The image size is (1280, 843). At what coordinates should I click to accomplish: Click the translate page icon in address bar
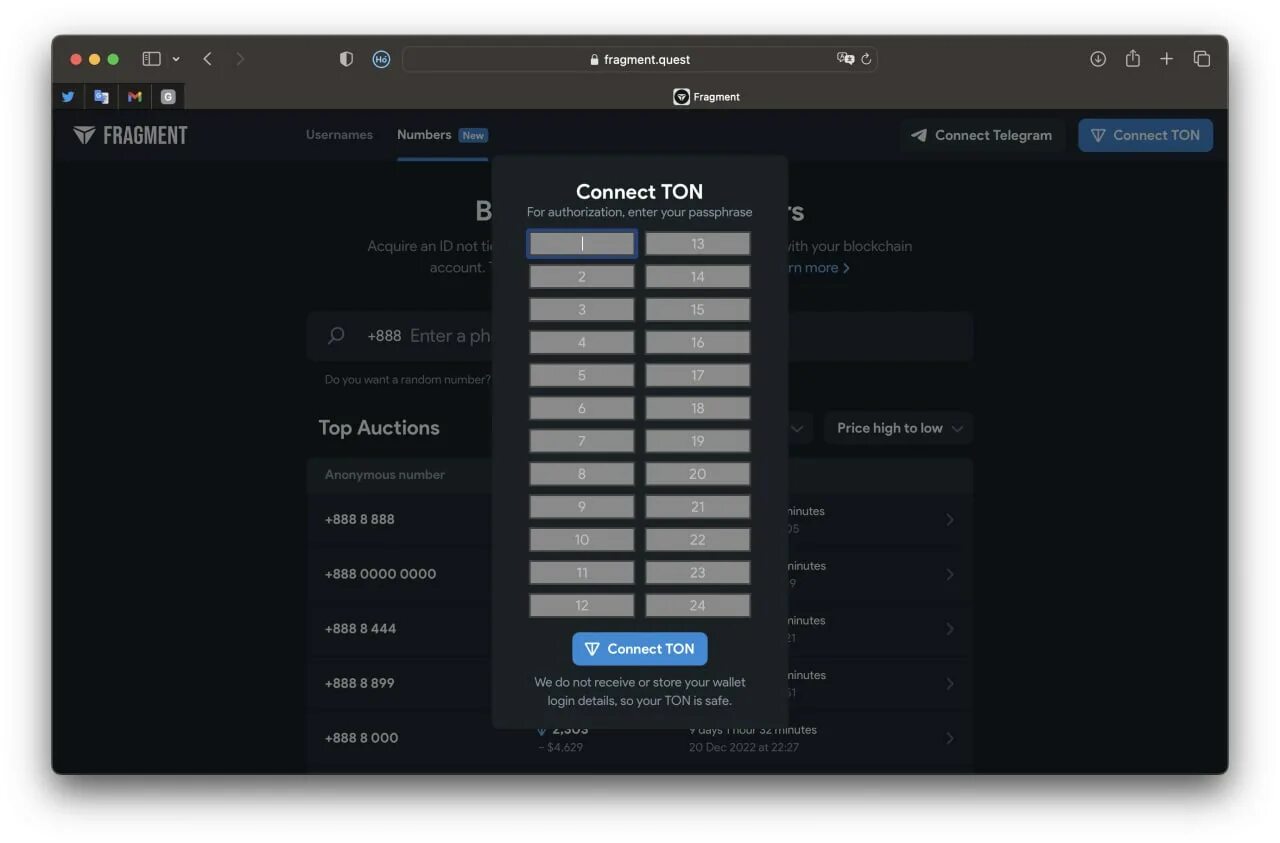pos(845,59)
